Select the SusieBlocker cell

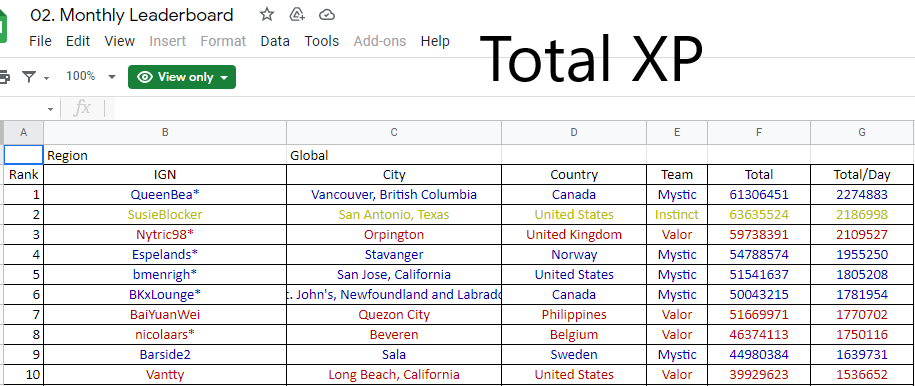tap(165, 214)
